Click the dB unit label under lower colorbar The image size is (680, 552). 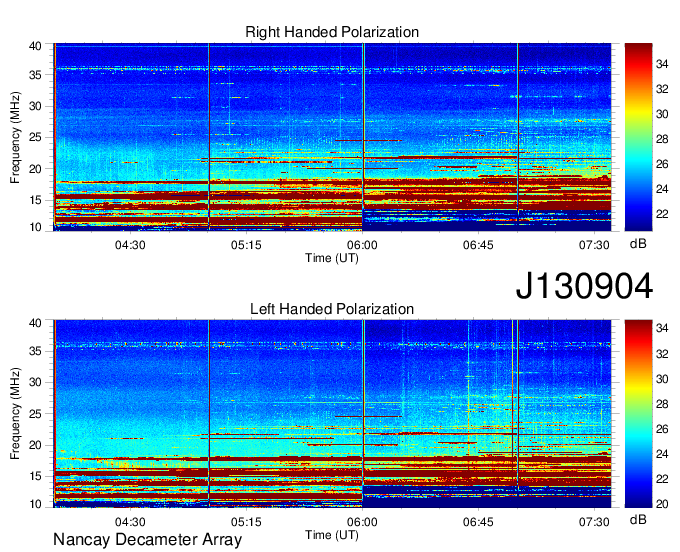(x=638, y=519)
